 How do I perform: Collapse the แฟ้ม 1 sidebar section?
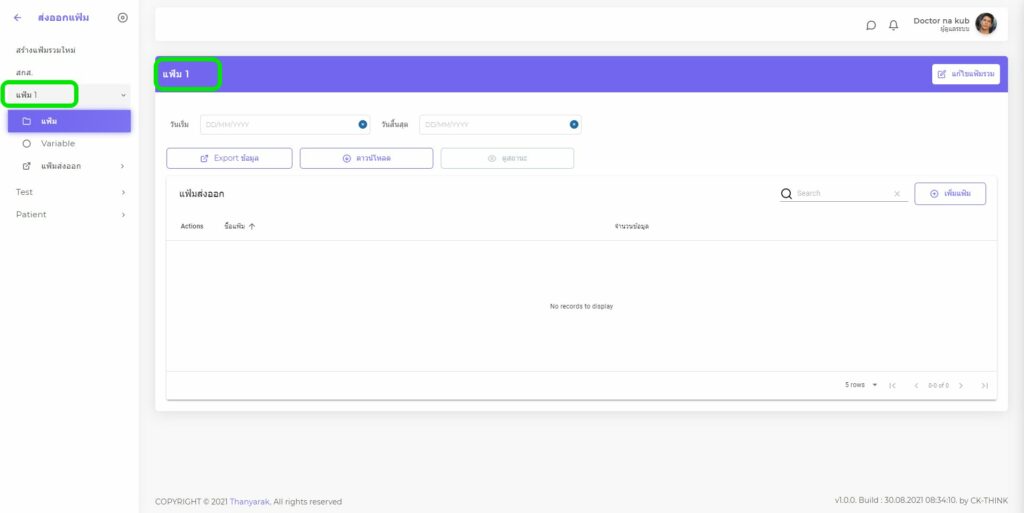click(x=123, y=96)
